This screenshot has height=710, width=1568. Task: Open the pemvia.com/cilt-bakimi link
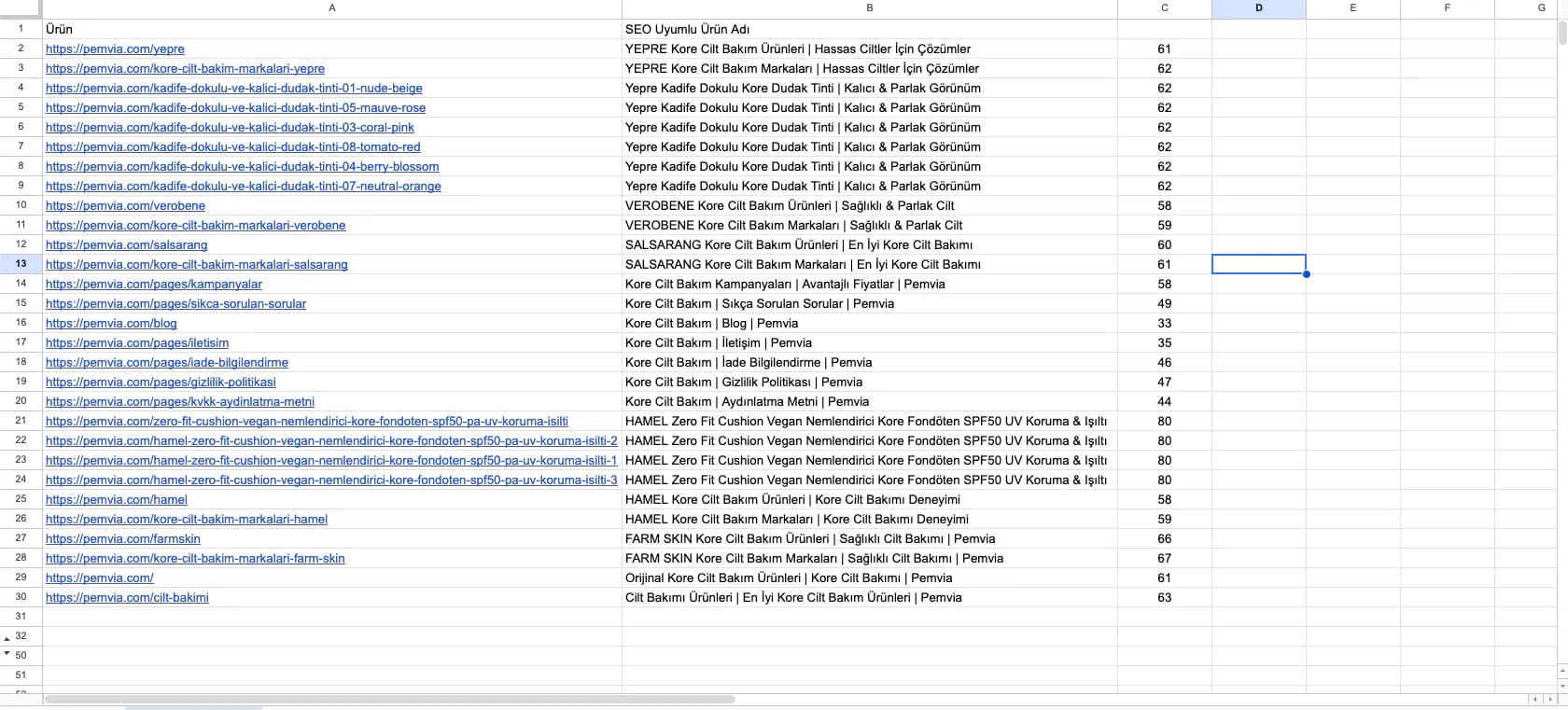127,597
